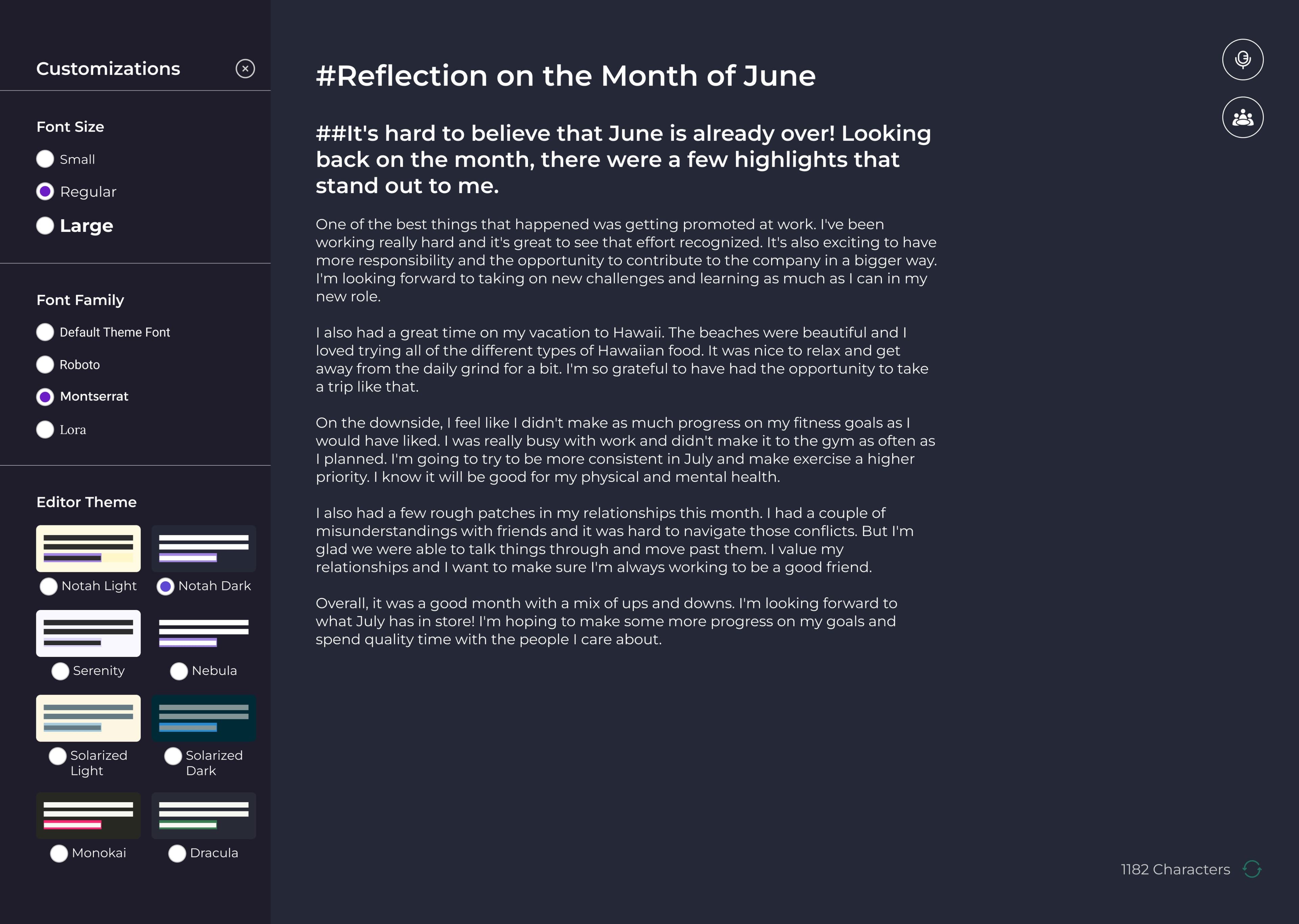Image resolution: width=1299 pixels, height=924 pixels.
Task: Click the Solarized Light theme preview thumbnail
Action: [x=88, y=718]
